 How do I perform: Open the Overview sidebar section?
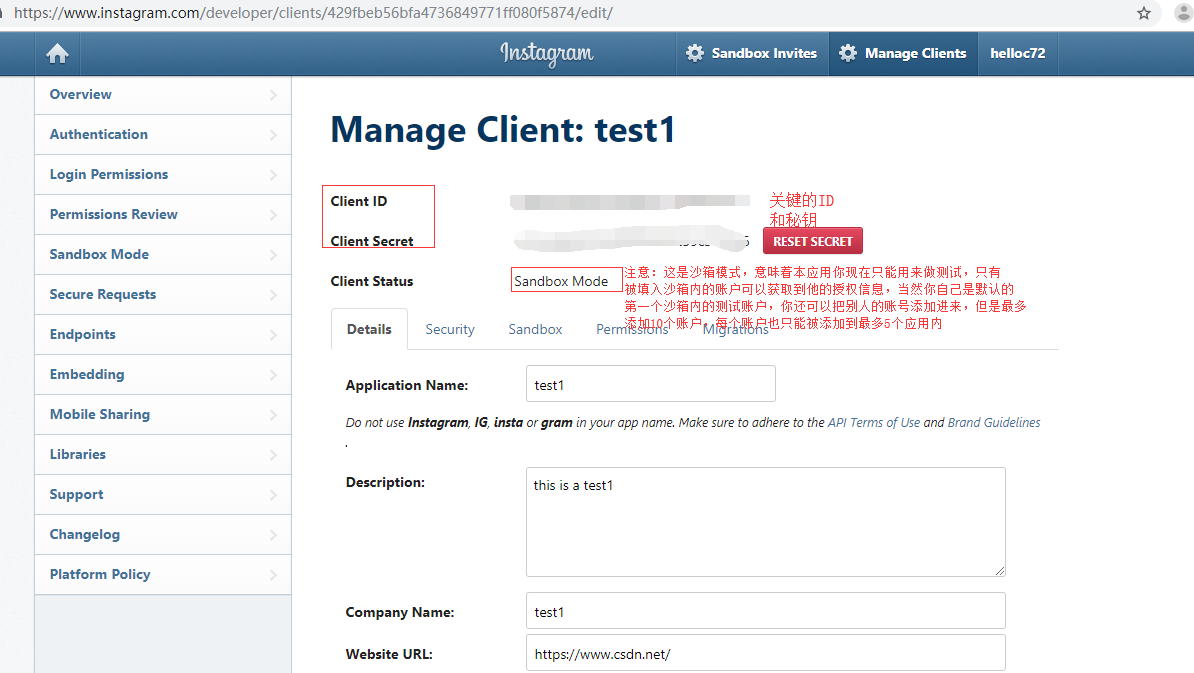pyautogui.click(x=163, y=94)
